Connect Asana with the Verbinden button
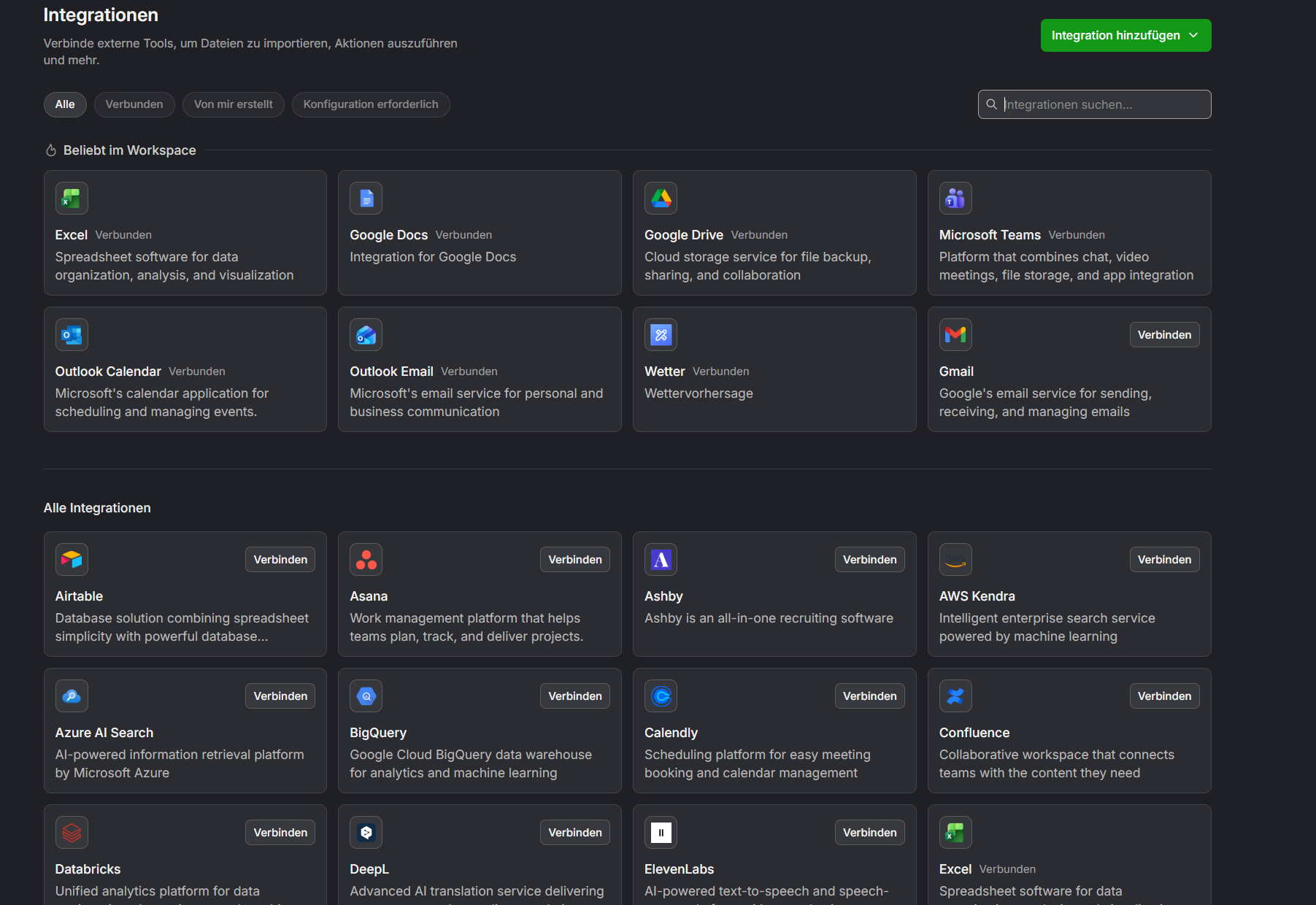1316x905 pixels. [575, 560]
